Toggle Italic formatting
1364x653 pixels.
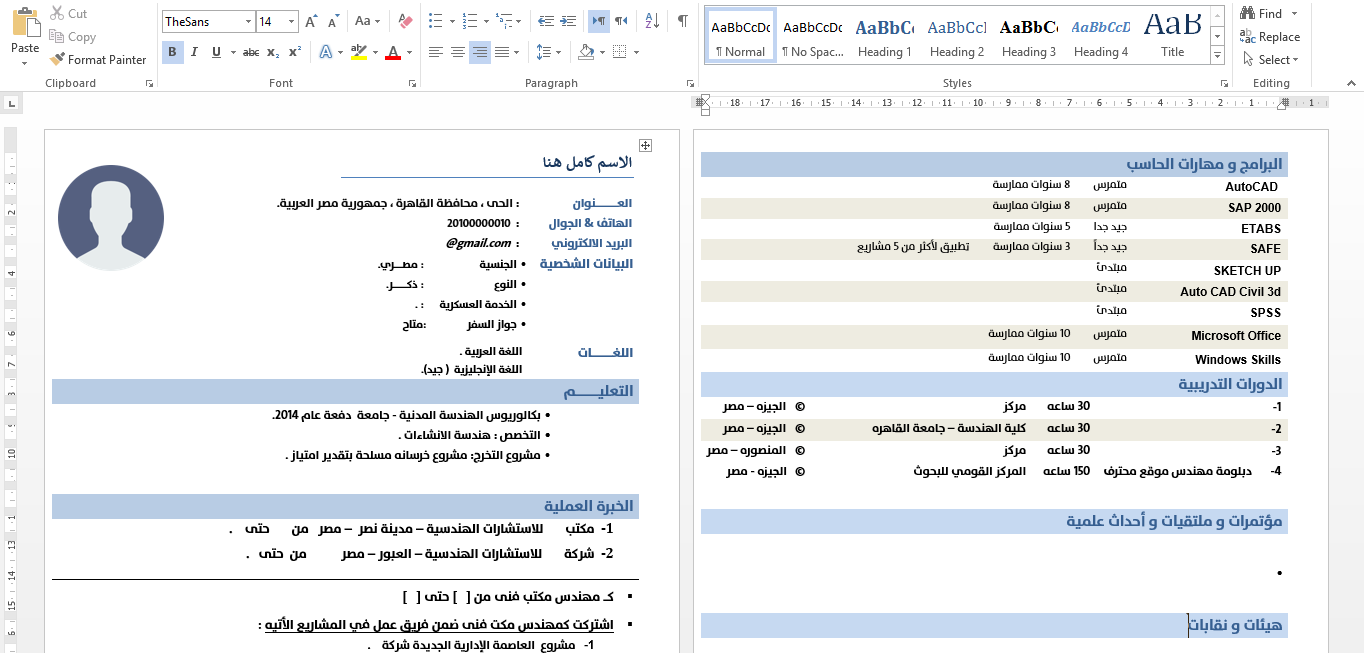point(194,53)
